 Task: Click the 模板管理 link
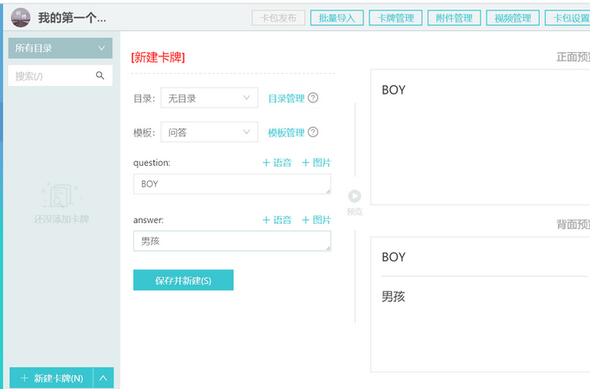coord(286,132)
